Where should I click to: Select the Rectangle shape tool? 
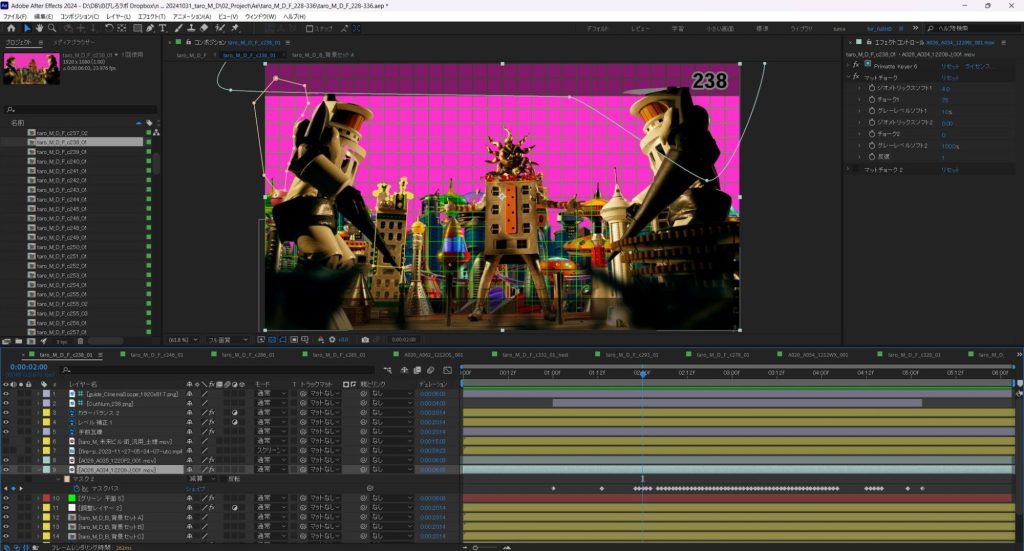[x=138, y=28]
